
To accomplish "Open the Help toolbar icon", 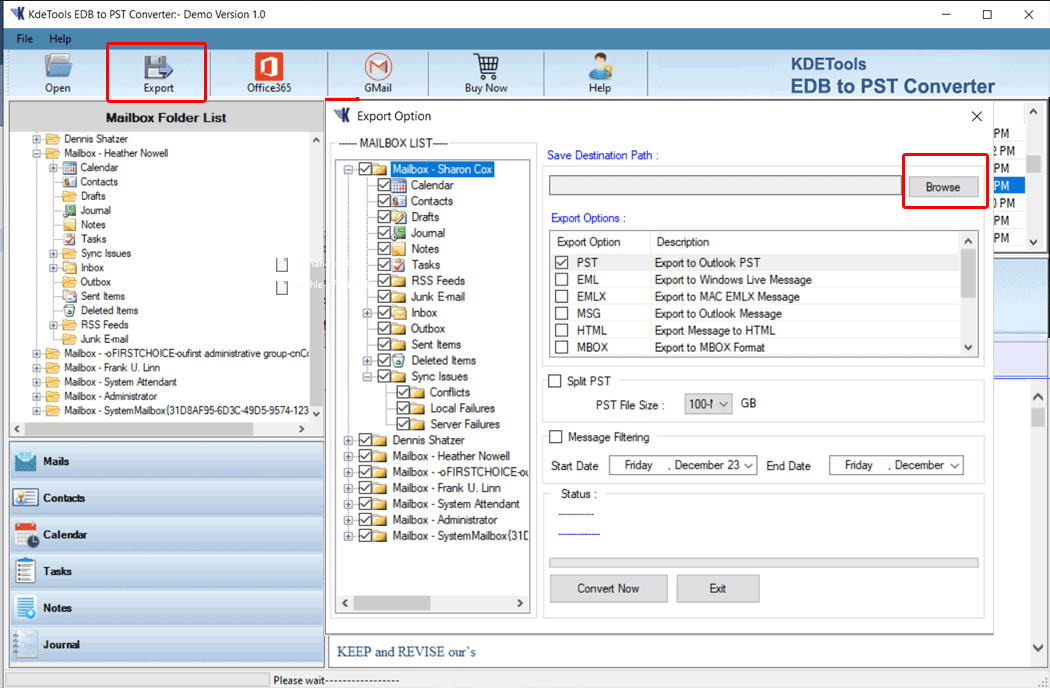I will click(600, 68).
